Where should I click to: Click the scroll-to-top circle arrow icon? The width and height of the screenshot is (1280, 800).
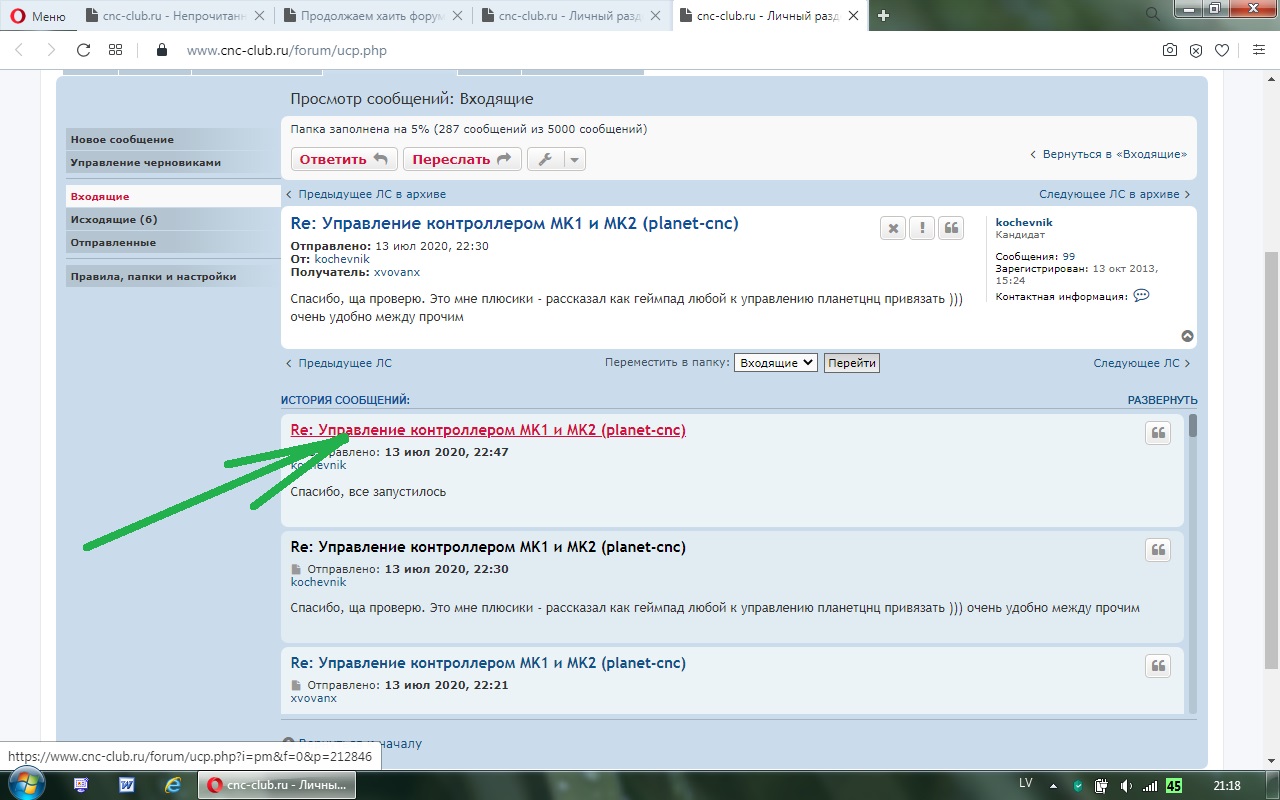pyautogui.click(x=1187, y=337)
